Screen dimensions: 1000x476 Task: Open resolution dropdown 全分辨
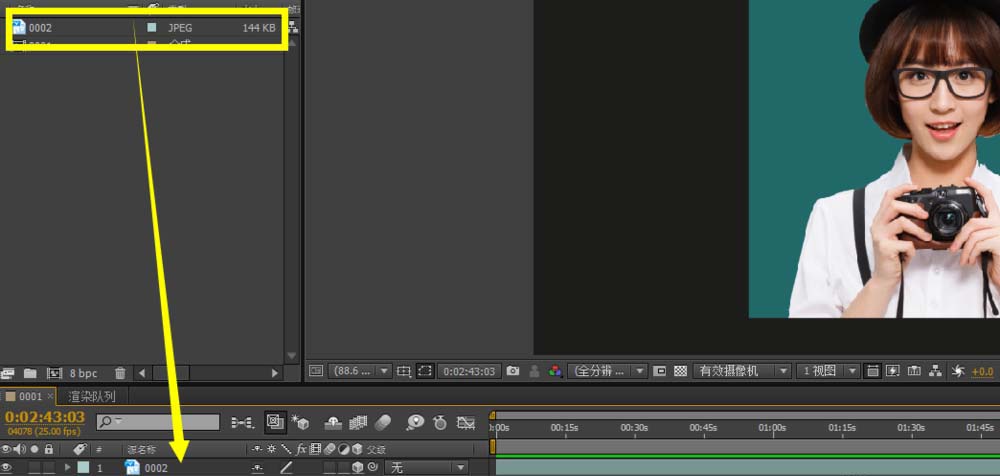pyautogui.click(x=607, y=371)
